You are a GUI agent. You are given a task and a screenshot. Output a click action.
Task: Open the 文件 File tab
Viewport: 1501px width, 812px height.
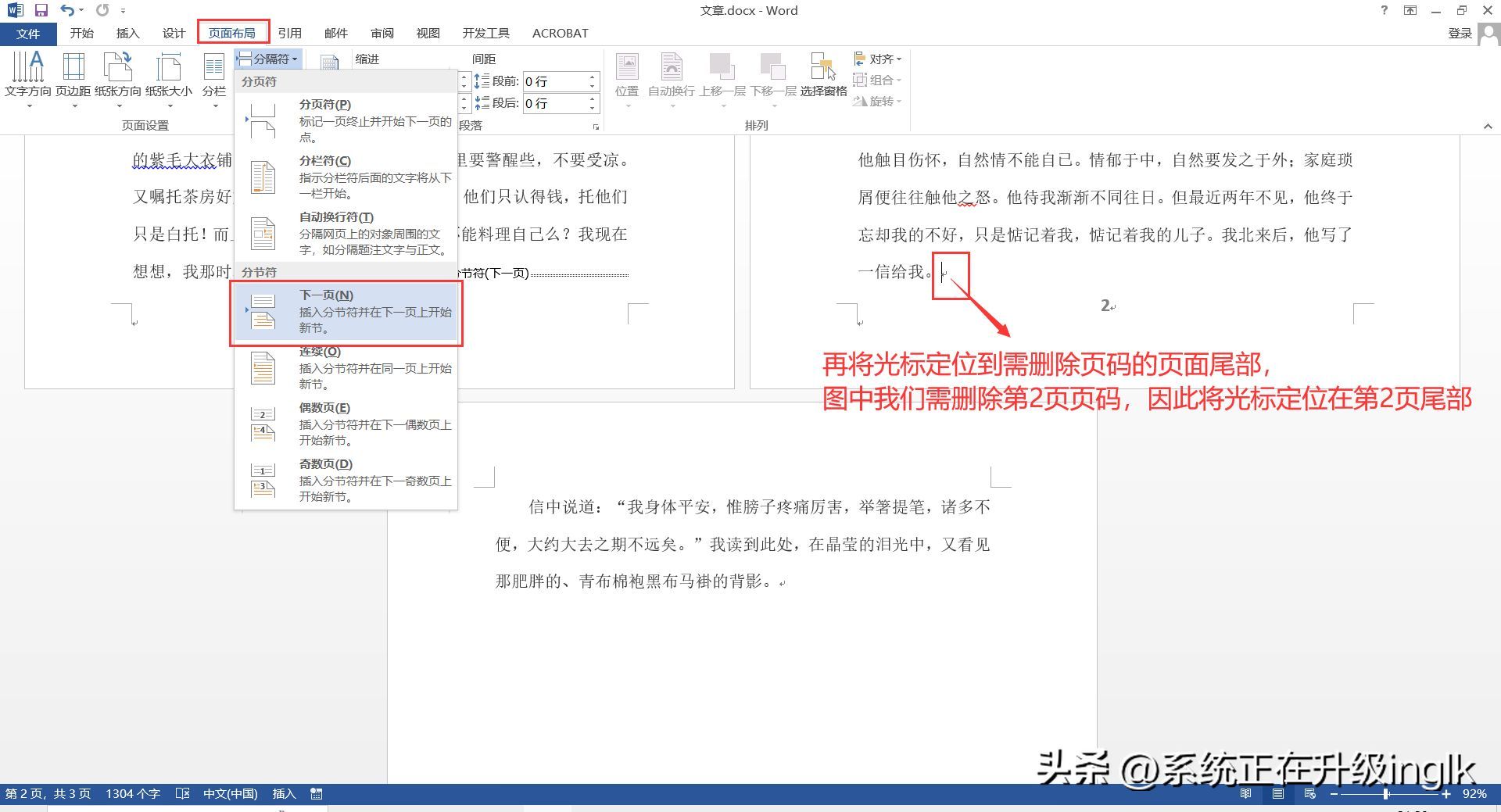point(28,33)
